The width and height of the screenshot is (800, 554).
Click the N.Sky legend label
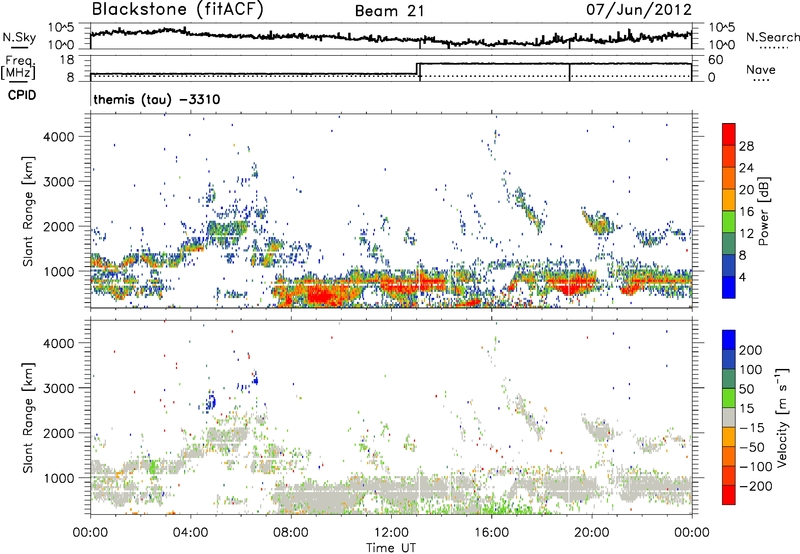pos(19,37)
